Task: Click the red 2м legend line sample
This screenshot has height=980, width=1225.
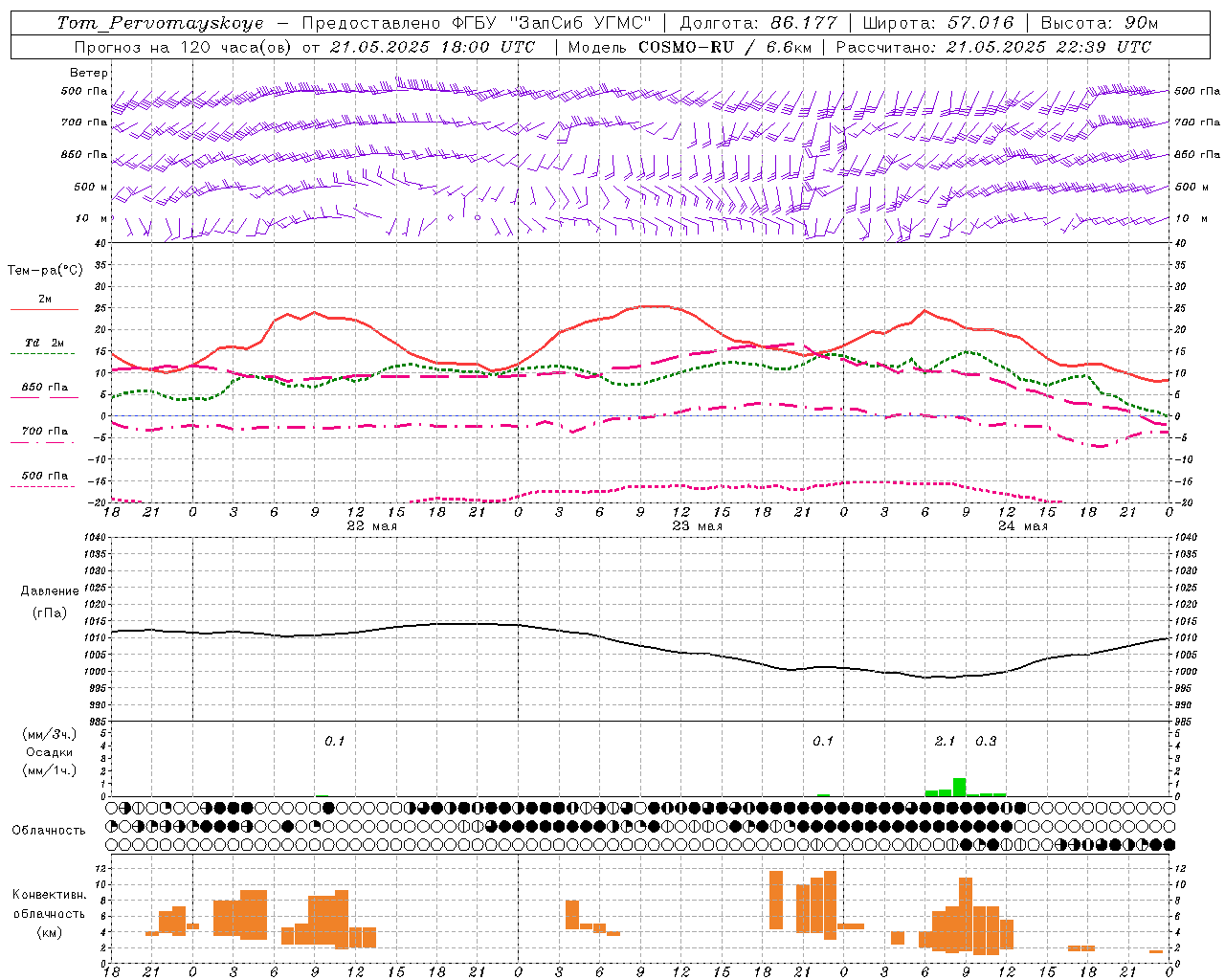Action: pyautogui.click(x=44, y=309)
